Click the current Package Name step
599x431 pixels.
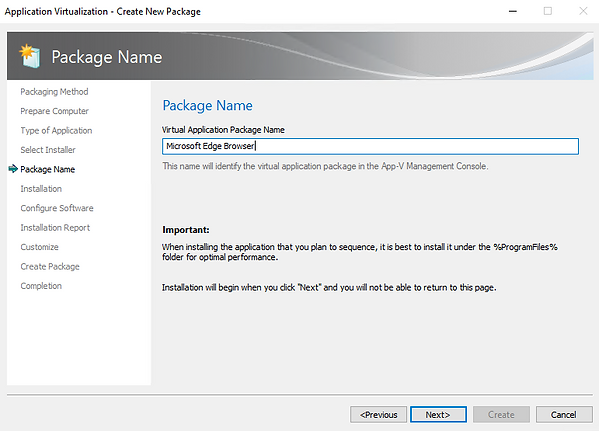tap(47, 169)
